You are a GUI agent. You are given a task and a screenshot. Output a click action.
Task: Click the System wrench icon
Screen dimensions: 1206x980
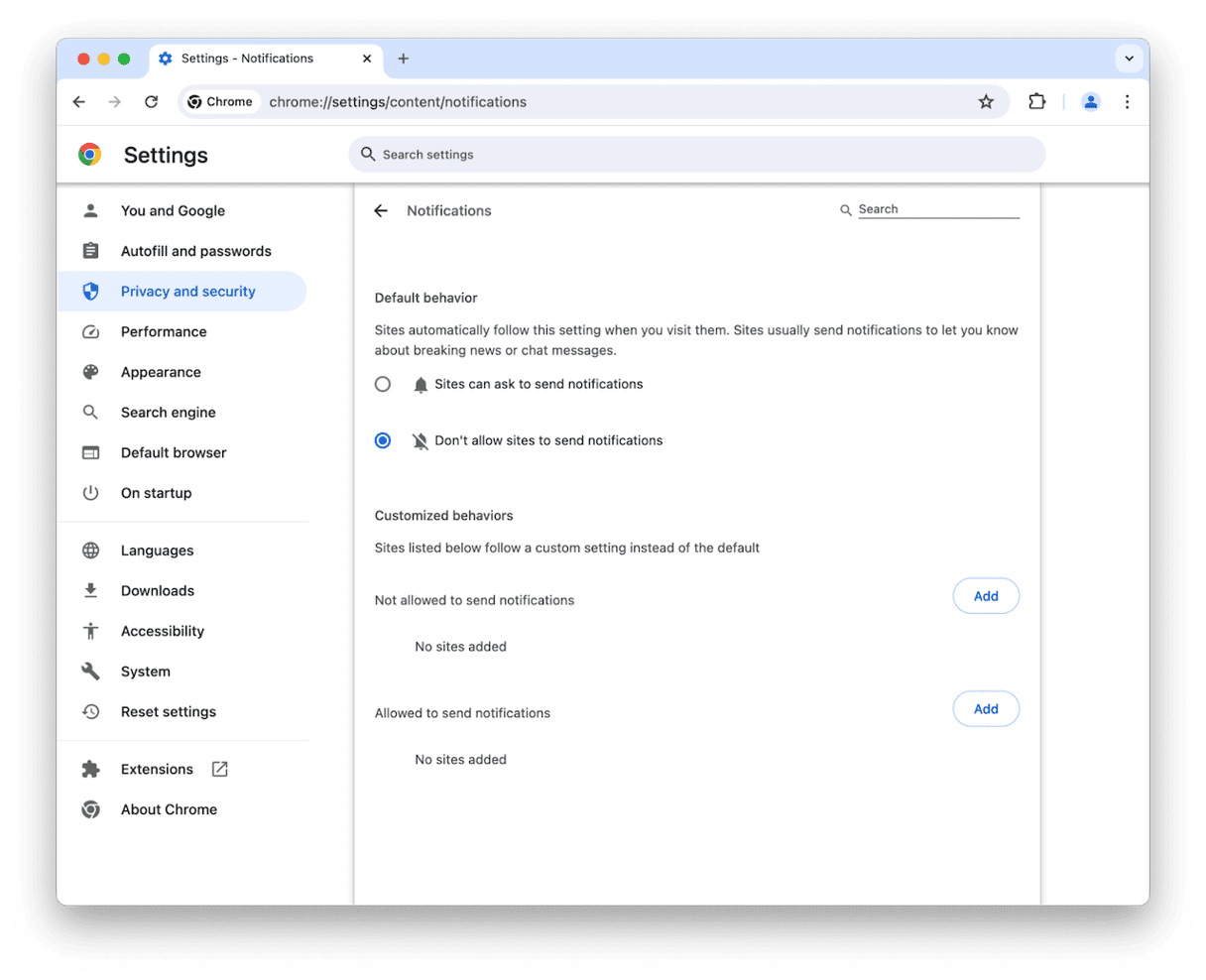point(90,672)
